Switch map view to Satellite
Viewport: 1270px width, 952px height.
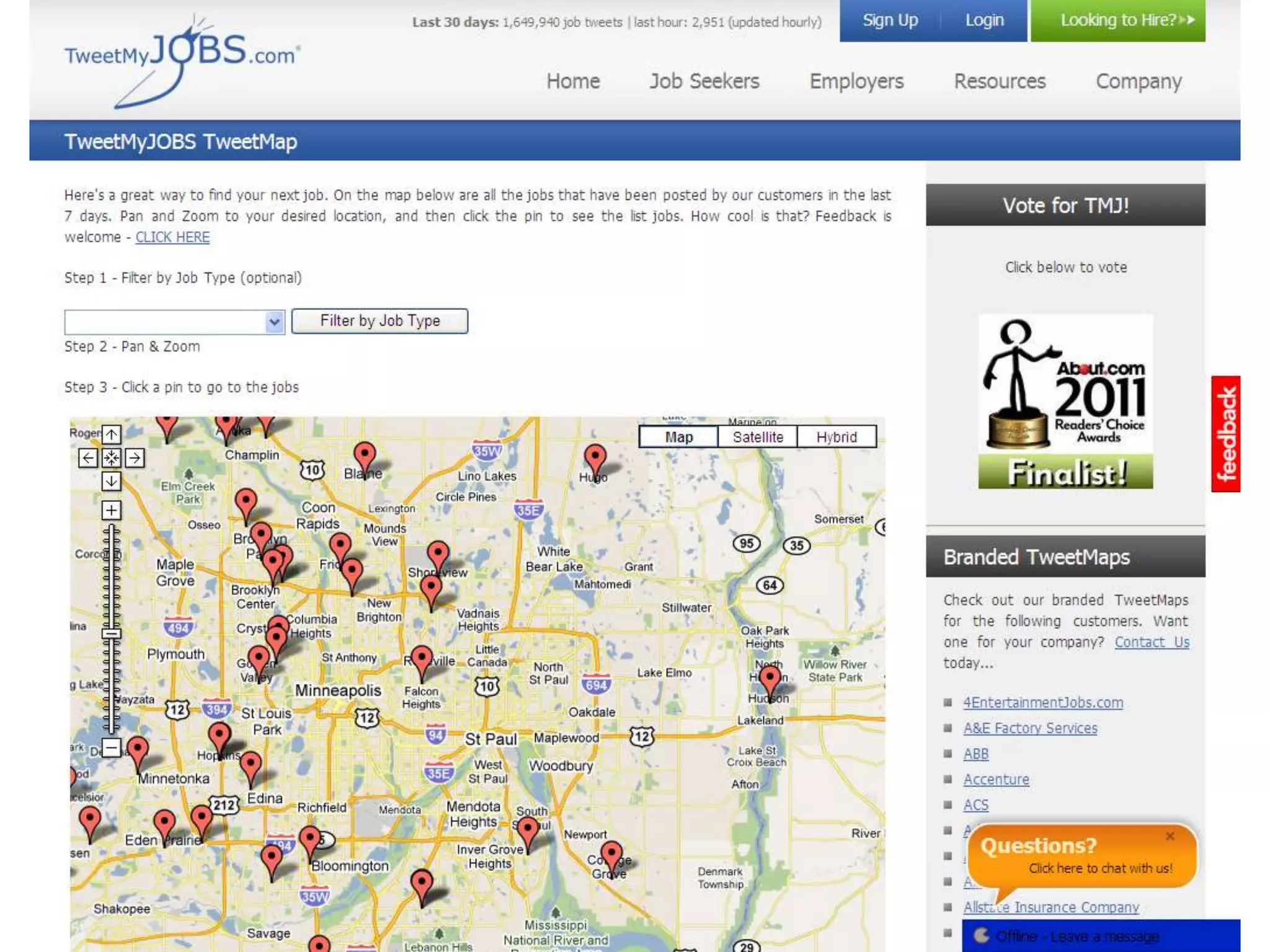click(x=757, y=437)
